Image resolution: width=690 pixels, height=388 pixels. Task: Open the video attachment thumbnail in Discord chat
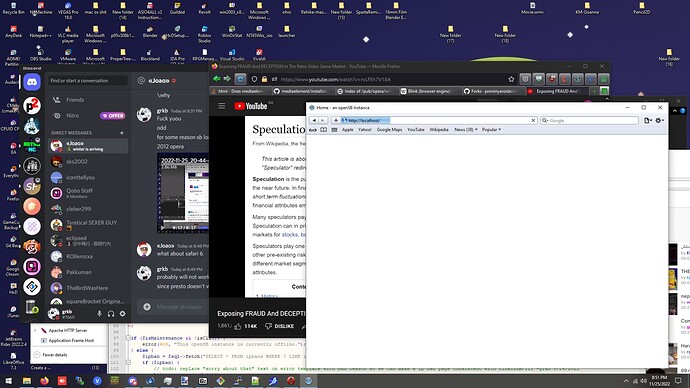(183, 193)
